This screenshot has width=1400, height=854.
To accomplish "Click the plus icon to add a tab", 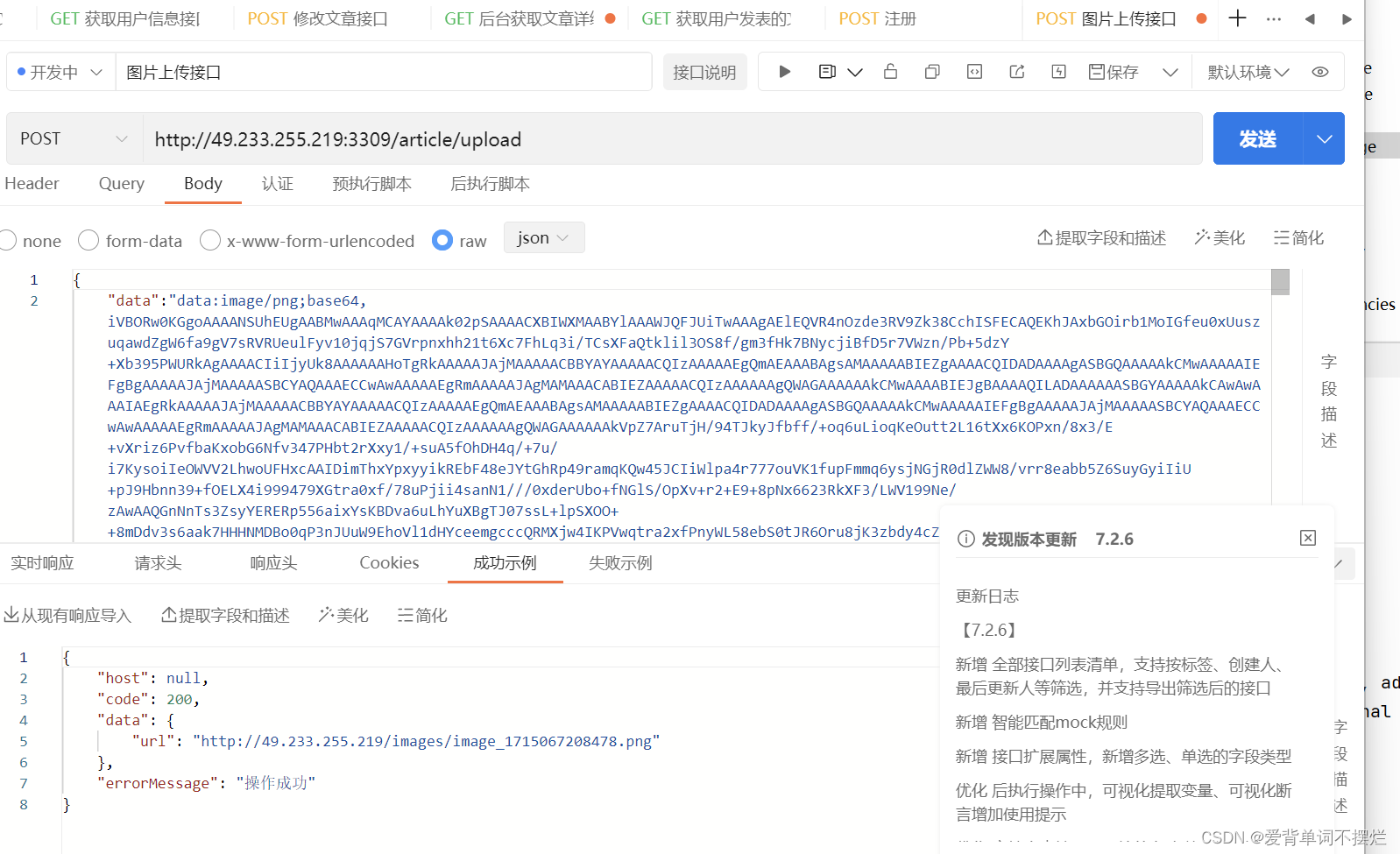I will coord(1237,18).
